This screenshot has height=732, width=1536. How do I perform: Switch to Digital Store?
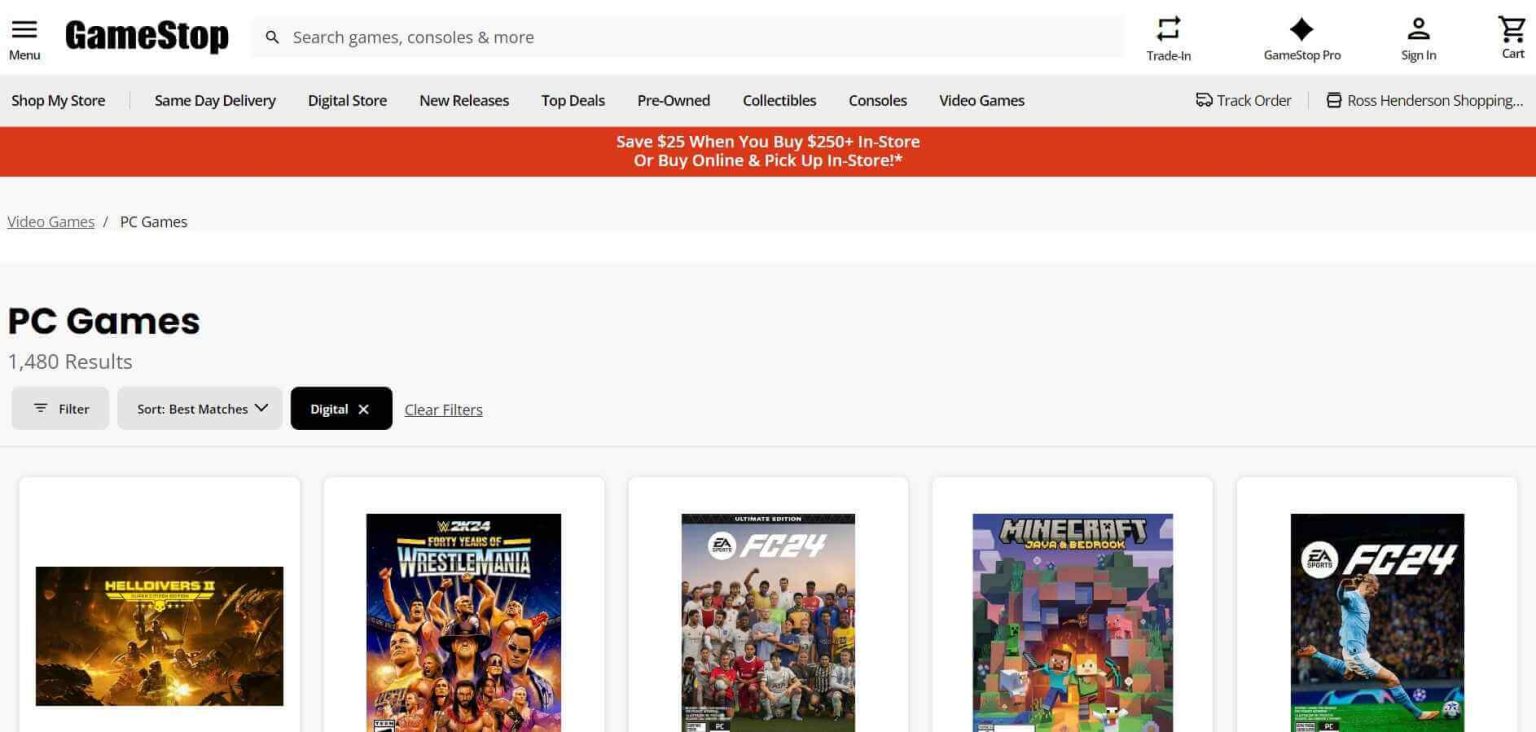pyautogui.click(x=347, y=100)
